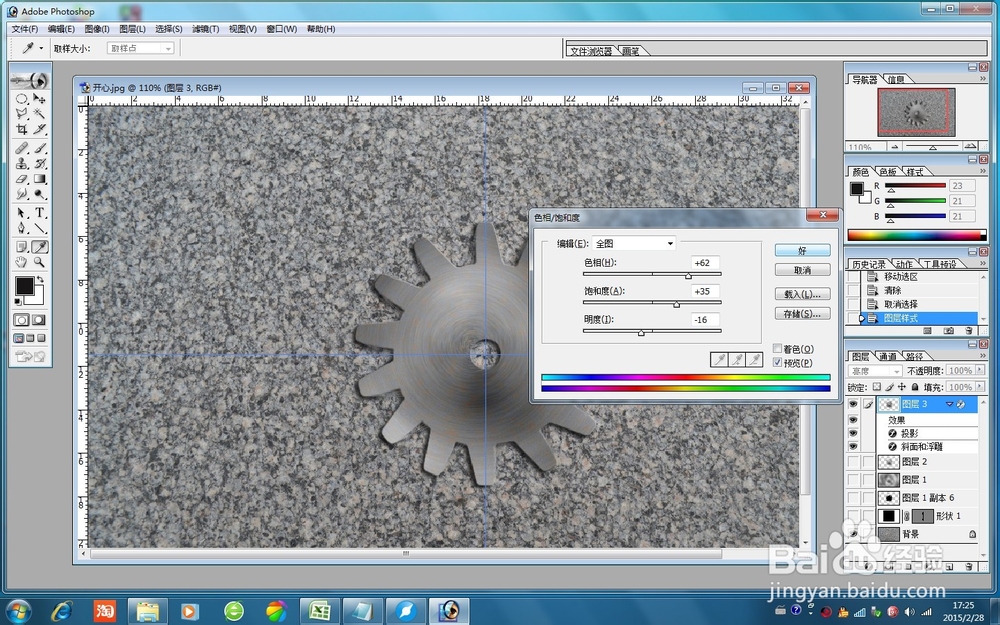Collapse effects of 图层 3
1000x625 pixels.
(949, 404)
